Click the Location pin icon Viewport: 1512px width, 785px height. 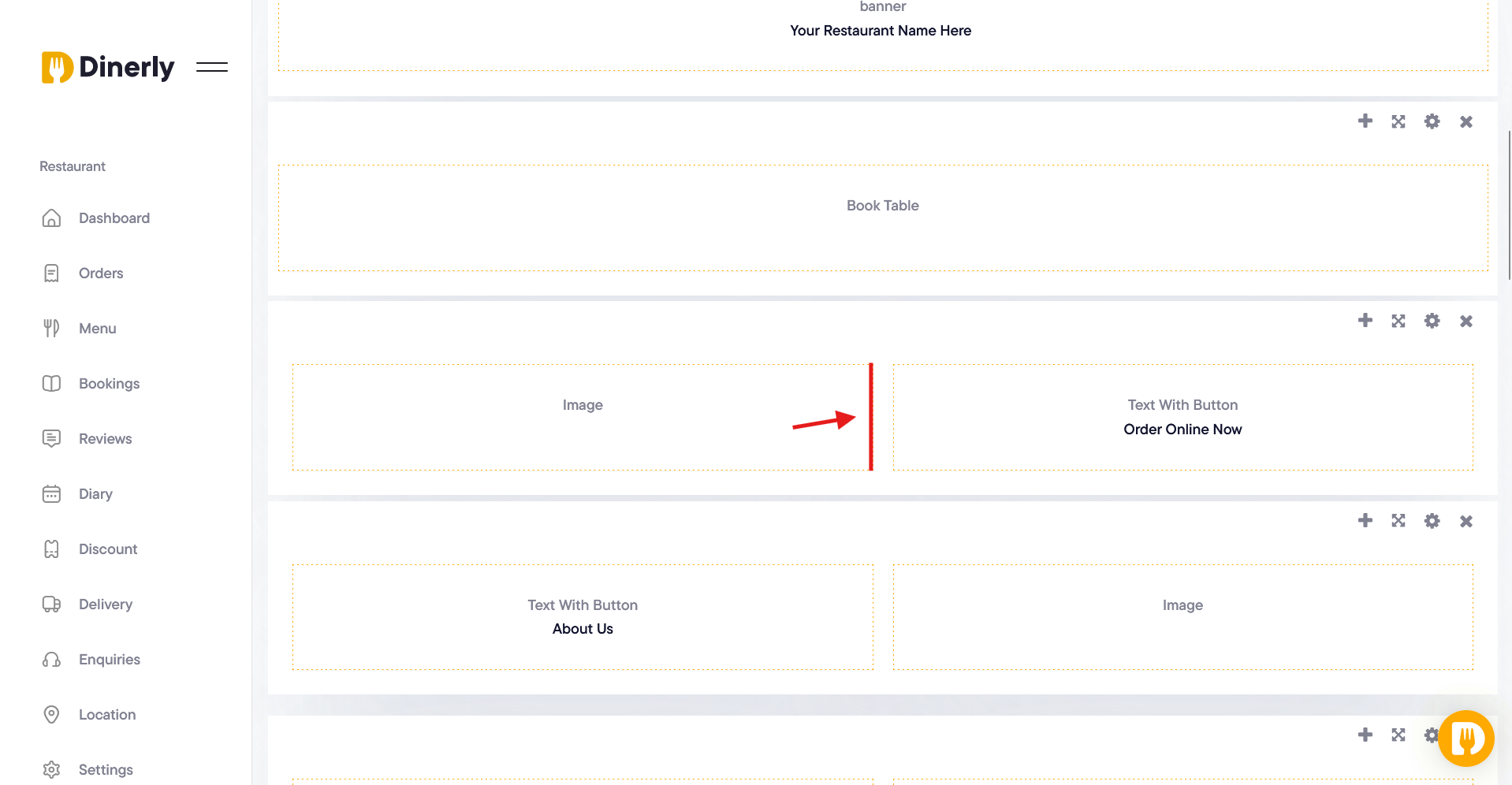click(51, 715)
